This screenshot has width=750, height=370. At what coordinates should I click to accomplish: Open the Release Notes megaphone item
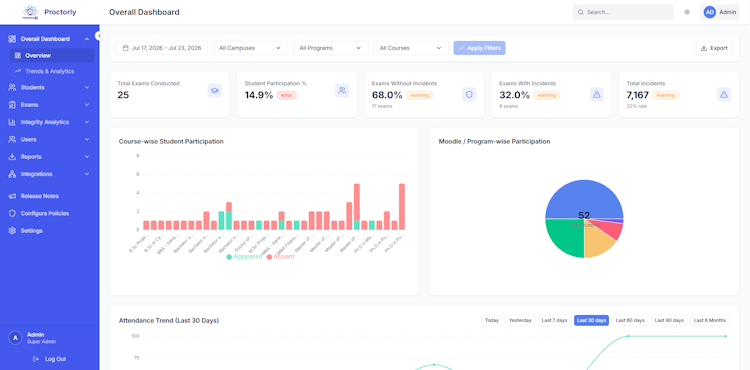click(39, 196)
